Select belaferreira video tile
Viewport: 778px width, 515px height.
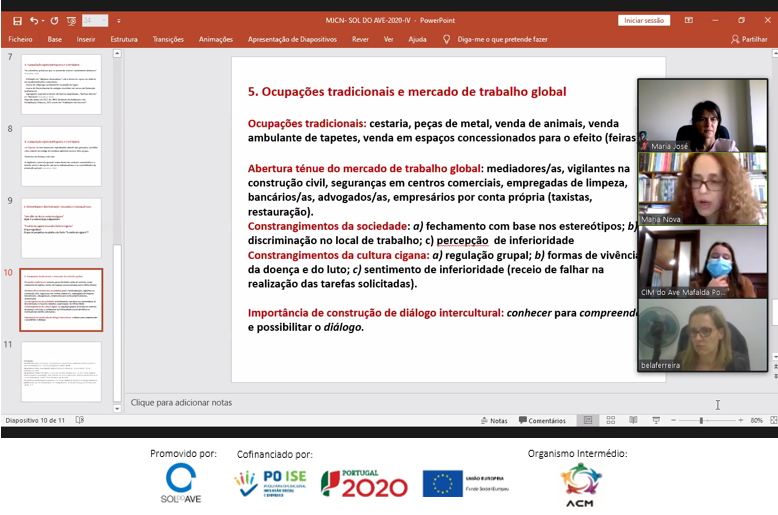[x=703, y=334]
